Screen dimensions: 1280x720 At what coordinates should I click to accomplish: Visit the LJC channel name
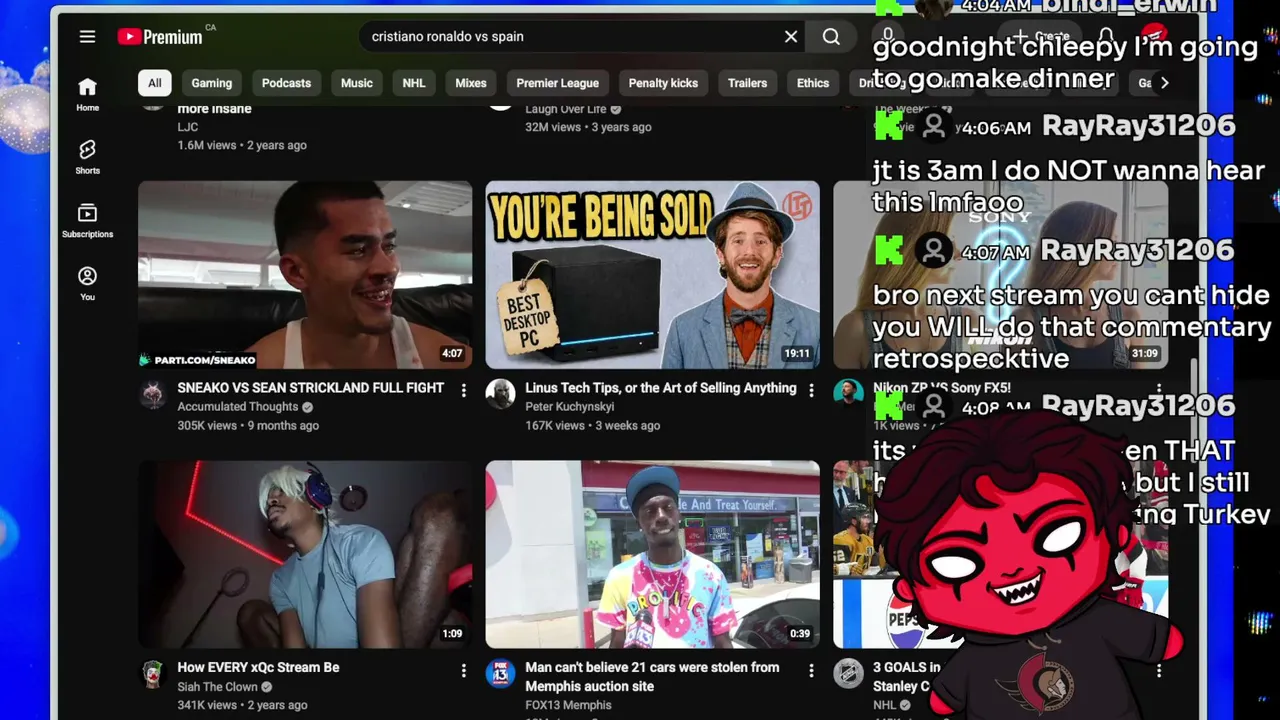[188, 127]
